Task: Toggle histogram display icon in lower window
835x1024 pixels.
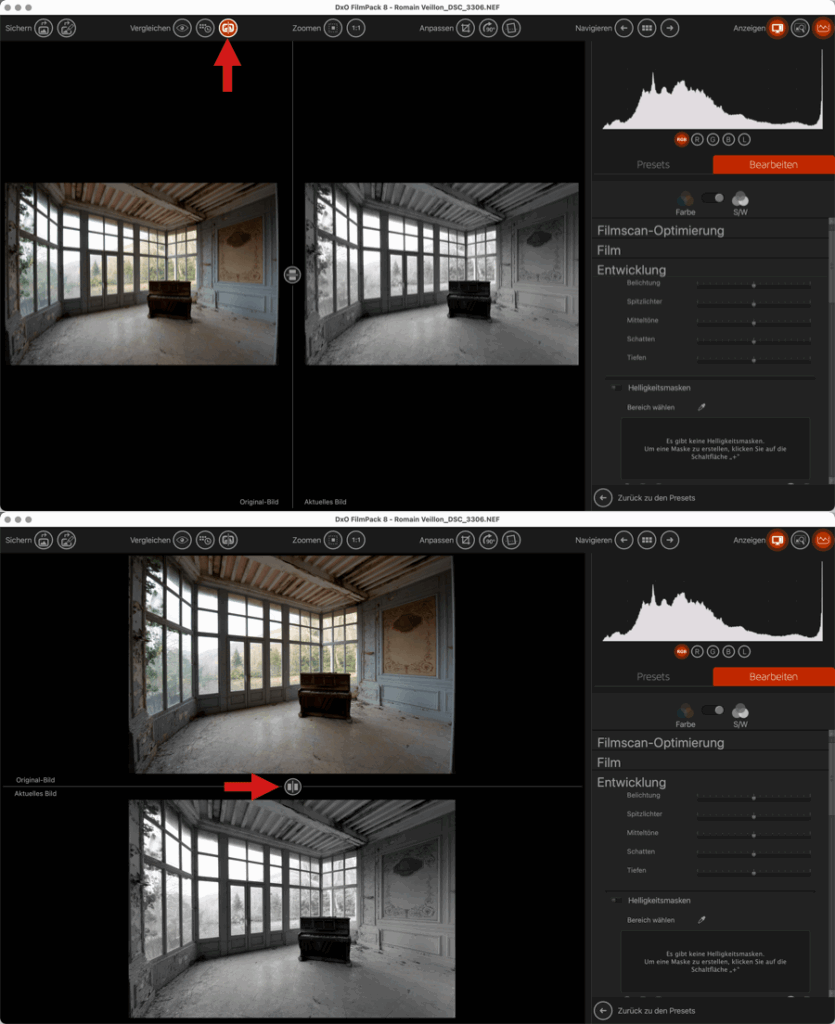Action: [822, 540]
